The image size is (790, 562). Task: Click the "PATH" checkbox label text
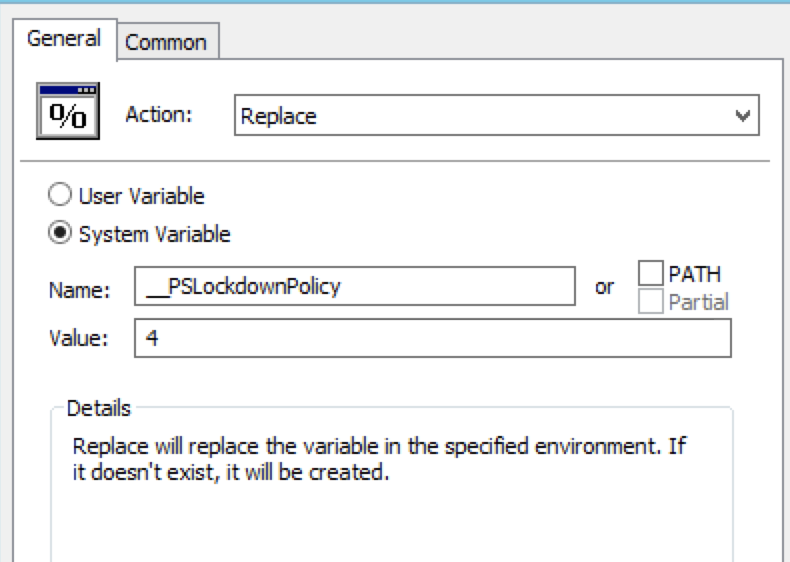coord(694,274)
